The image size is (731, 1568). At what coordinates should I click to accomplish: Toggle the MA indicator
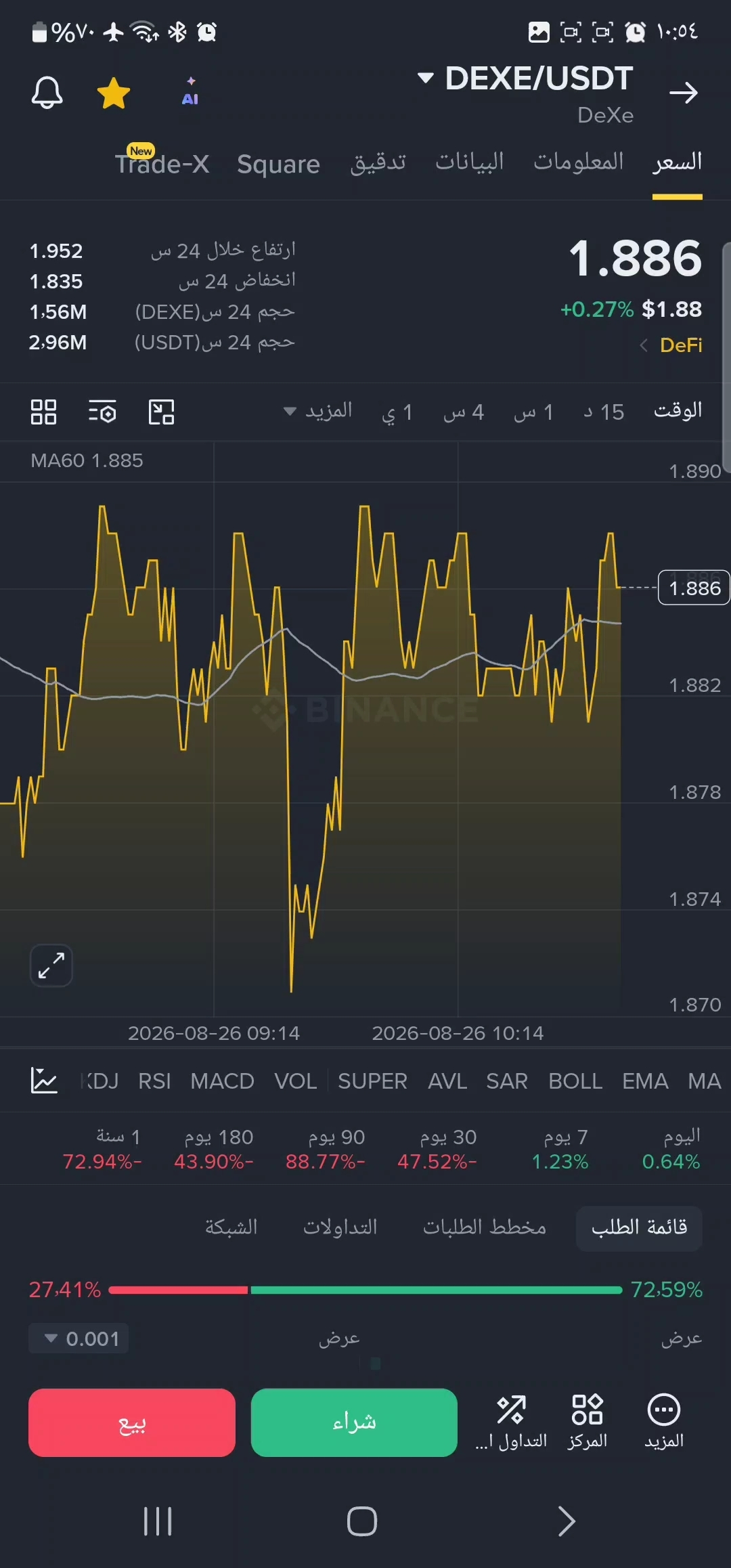click(705, 1081)
